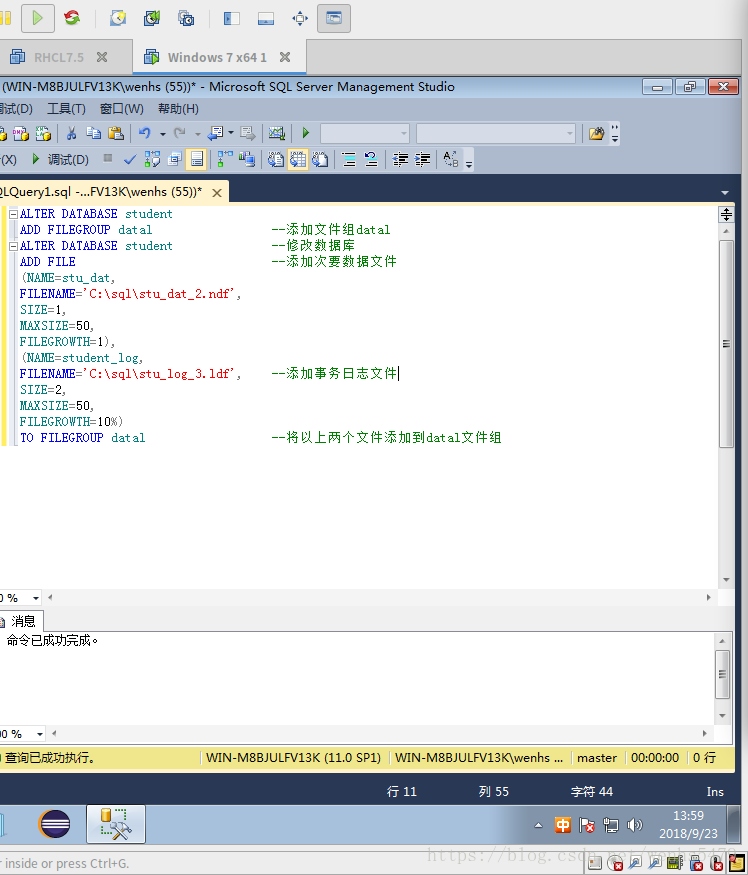
Task: Toggle include actual execution plan
Action: click(x=224, y=160)
